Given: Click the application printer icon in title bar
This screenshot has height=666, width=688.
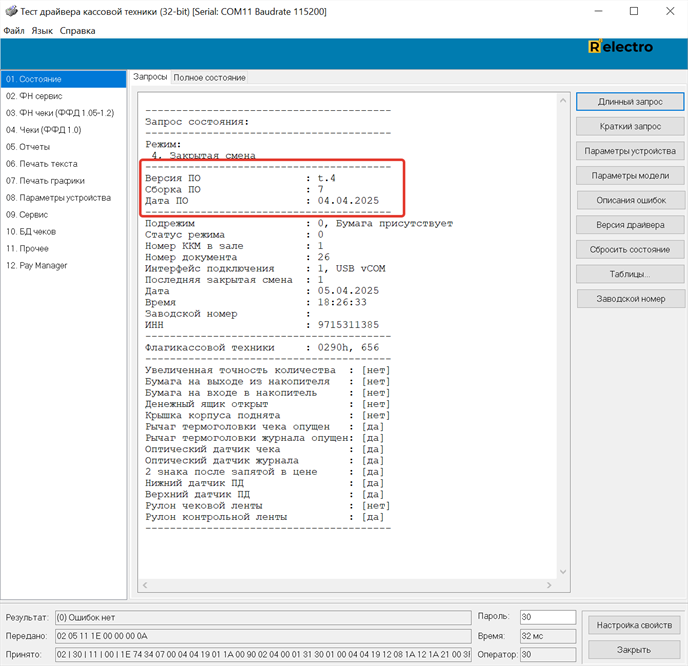Looking at the screenshot, I should point(11,11).
